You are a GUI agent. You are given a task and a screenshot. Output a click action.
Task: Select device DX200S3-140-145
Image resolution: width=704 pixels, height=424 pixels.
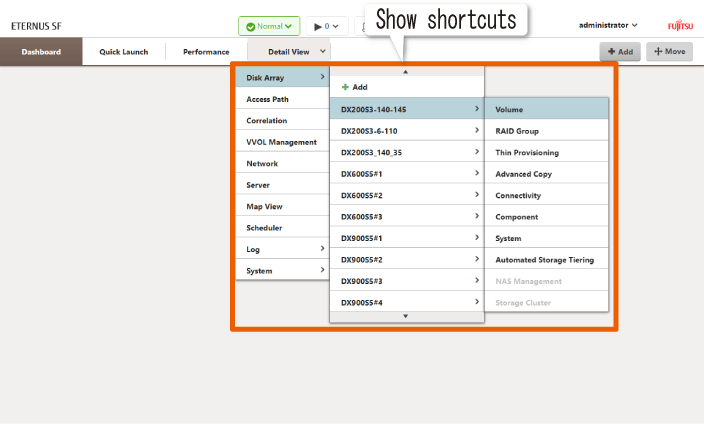click(x=407, y=109)
